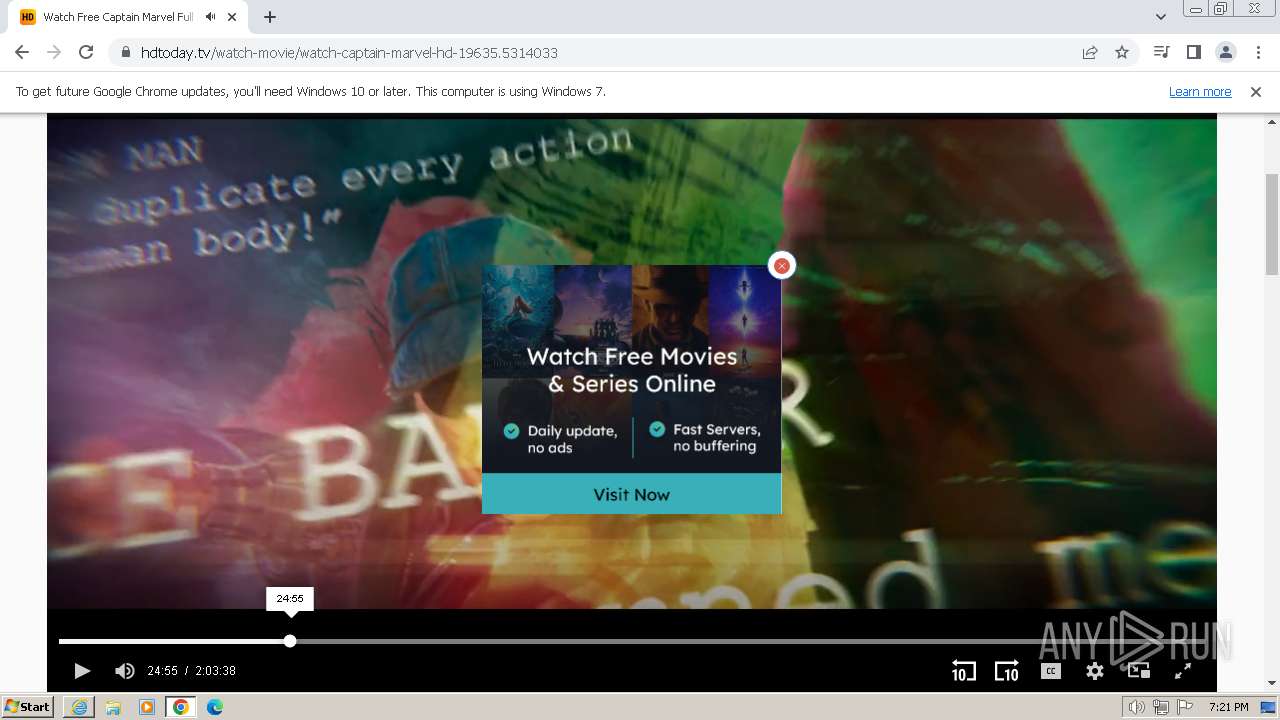
Task: Dismiss the Chrome update notification bar
Action: point(1256,91)
